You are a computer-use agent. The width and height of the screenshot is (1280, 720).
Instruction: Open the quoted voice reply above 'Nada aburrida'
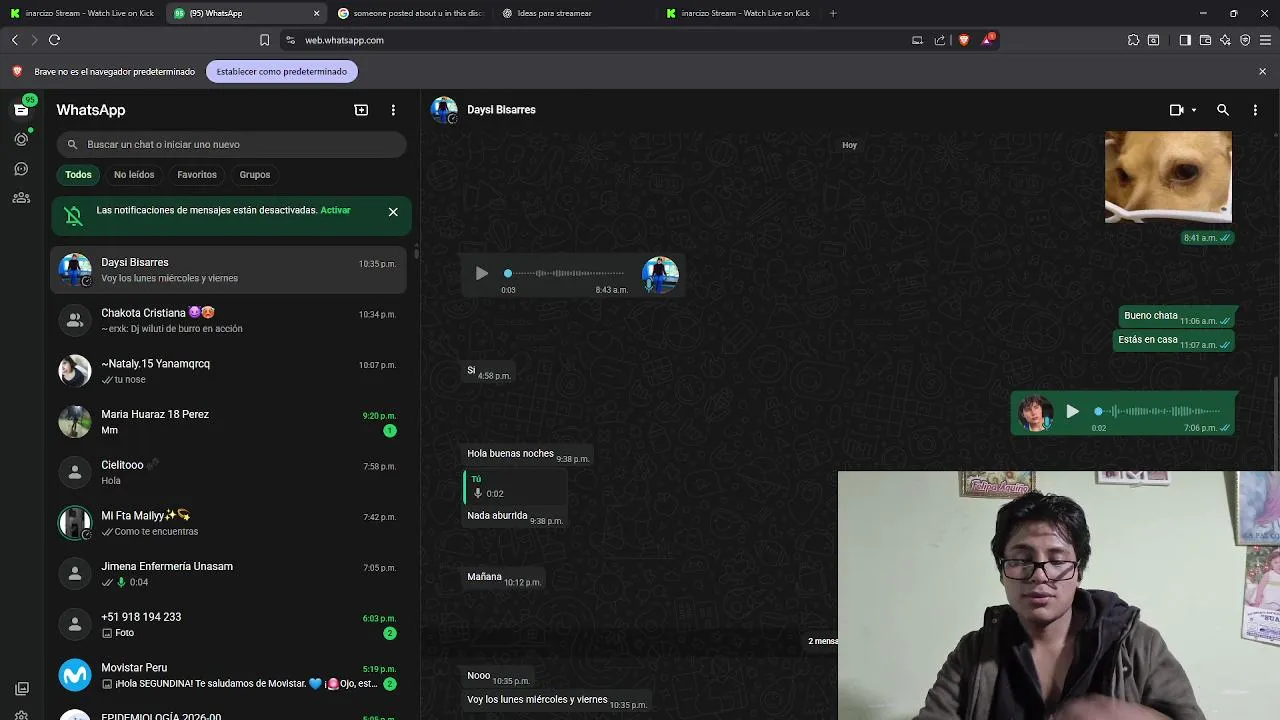tap(515, 487)
